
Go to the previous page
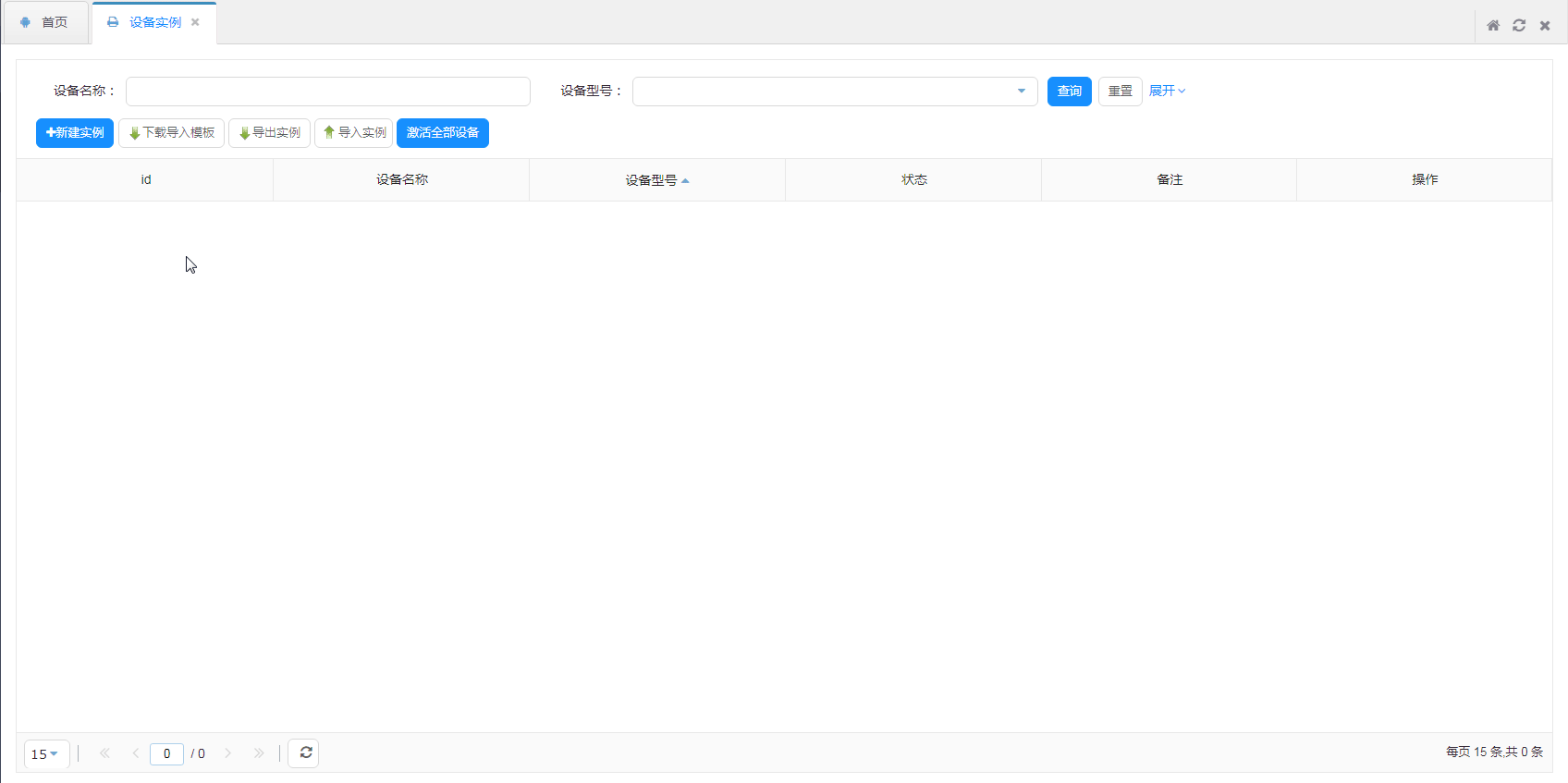point(136,753)
